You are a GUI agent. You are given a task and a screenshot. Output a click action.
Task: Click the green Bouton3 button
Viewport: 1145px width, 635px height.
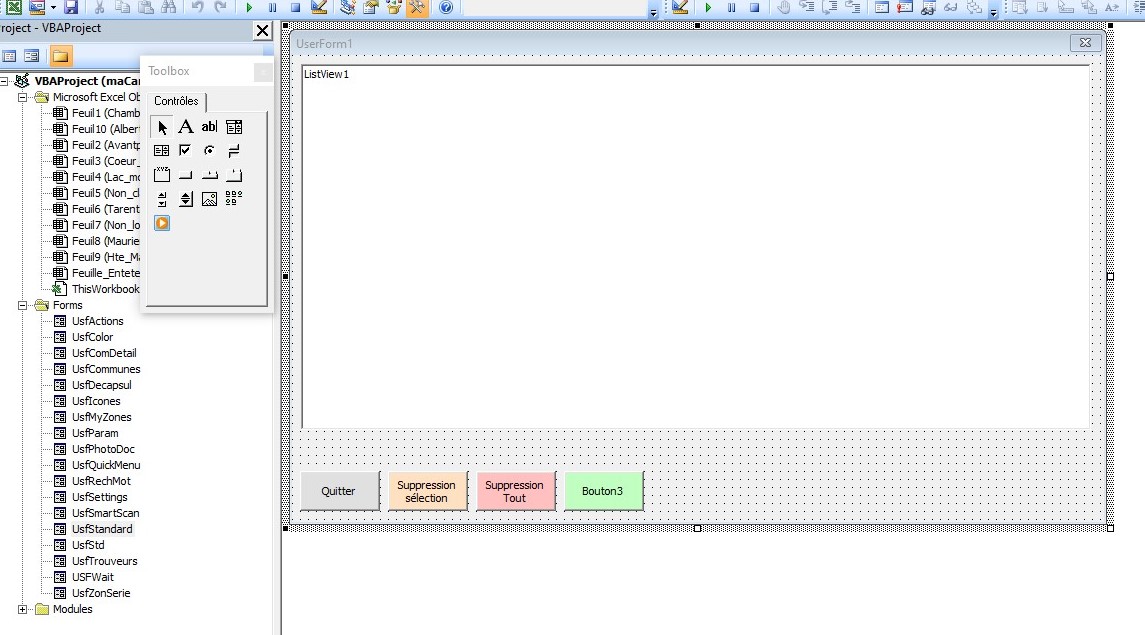point(603,491)
